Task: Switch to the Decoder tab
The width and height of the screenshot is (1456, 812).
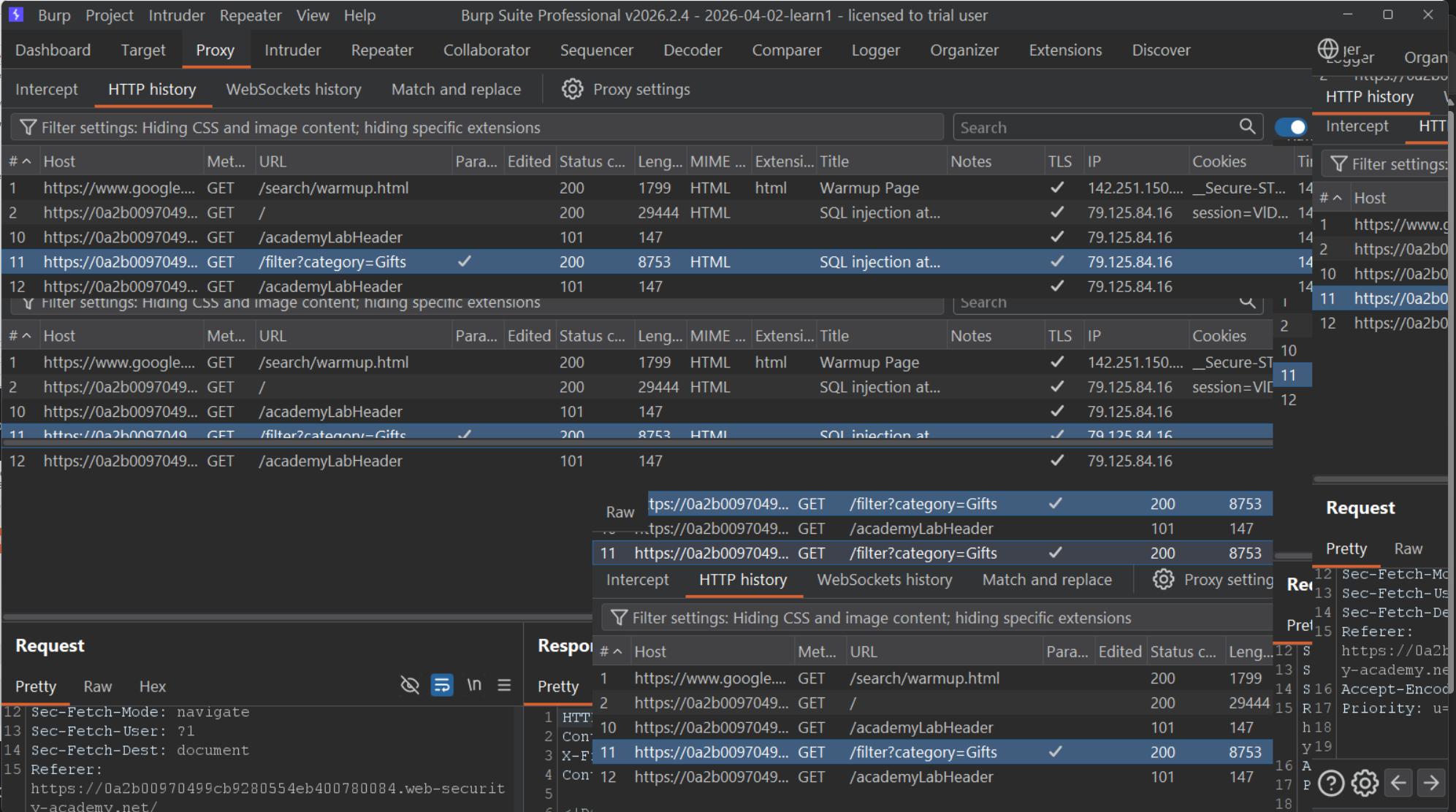Action: (x=692, y=50)
